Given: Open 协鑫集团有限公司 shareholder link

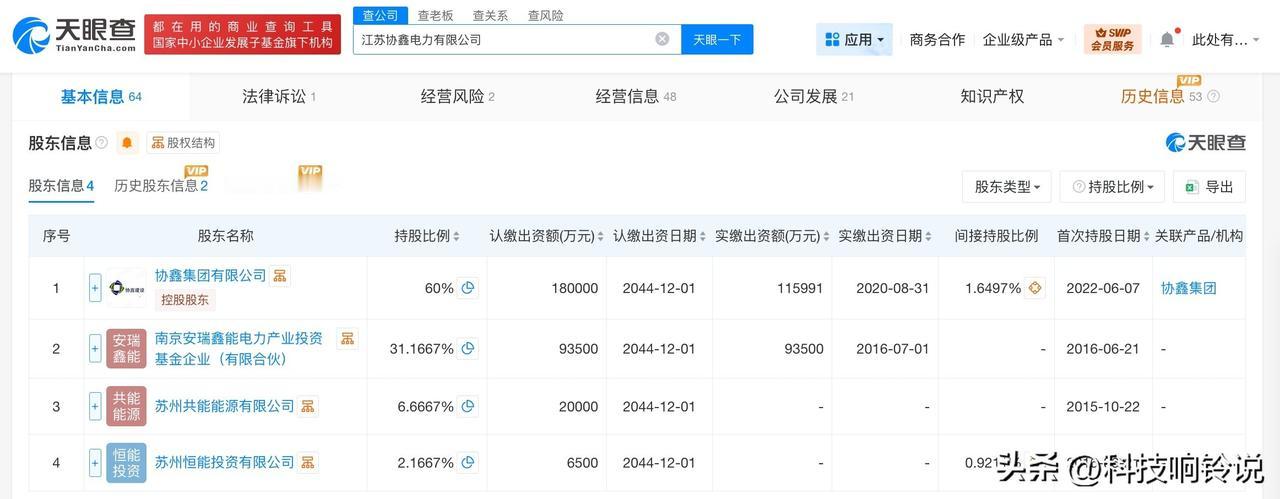Looking at the screenshot, I should (x=210, y=275).
